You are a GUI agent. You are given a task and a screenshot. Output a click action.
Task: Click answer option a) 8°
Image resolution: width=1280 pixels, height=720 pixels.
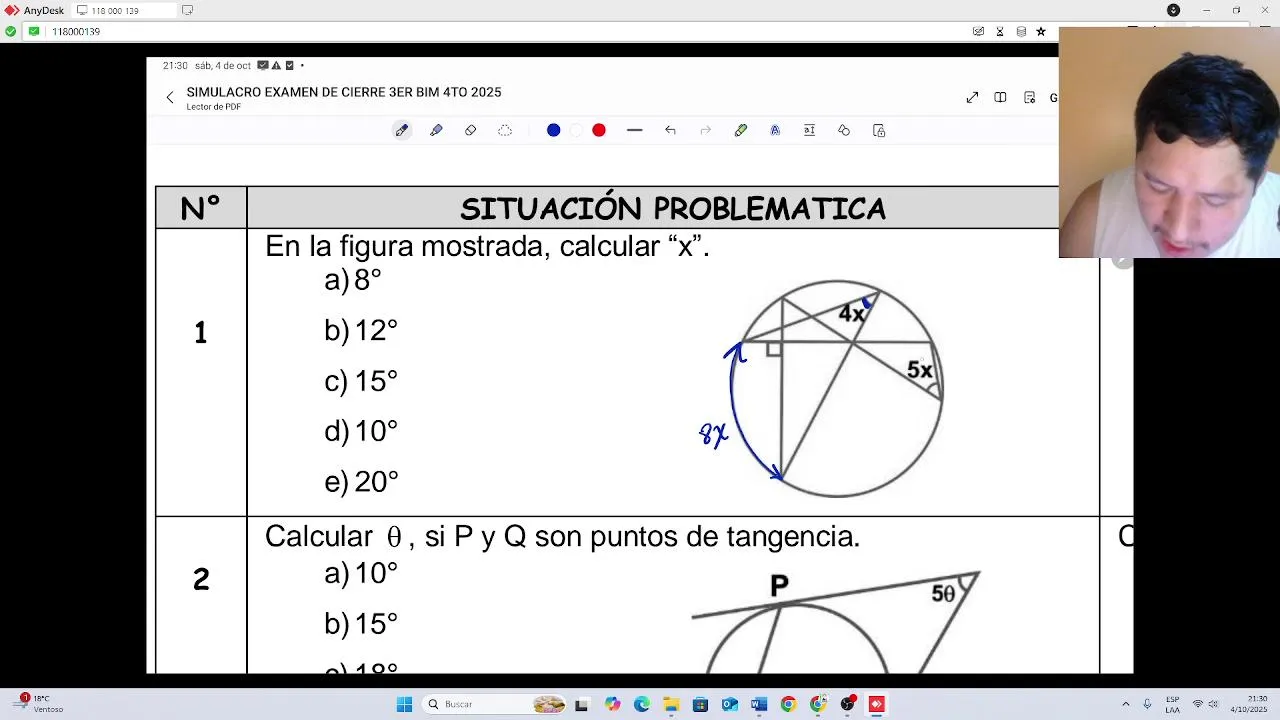353,280
